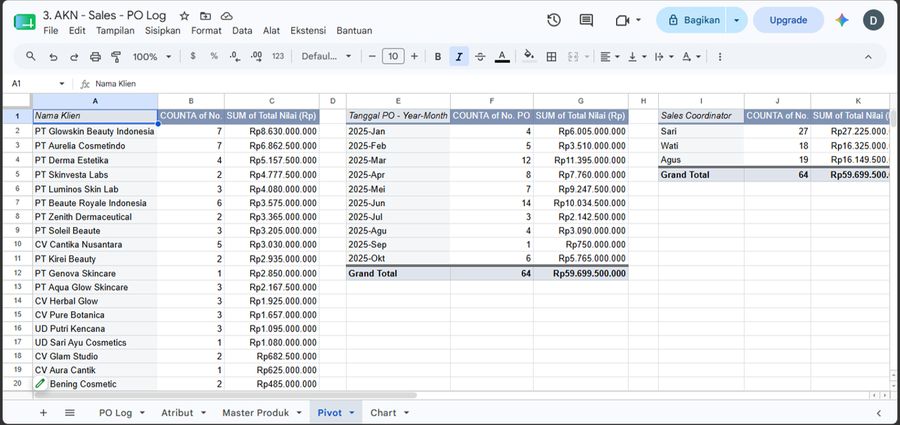This screenshot has height=425, width=900.
Task: Open vertical align dropdown
Action: 637,56
